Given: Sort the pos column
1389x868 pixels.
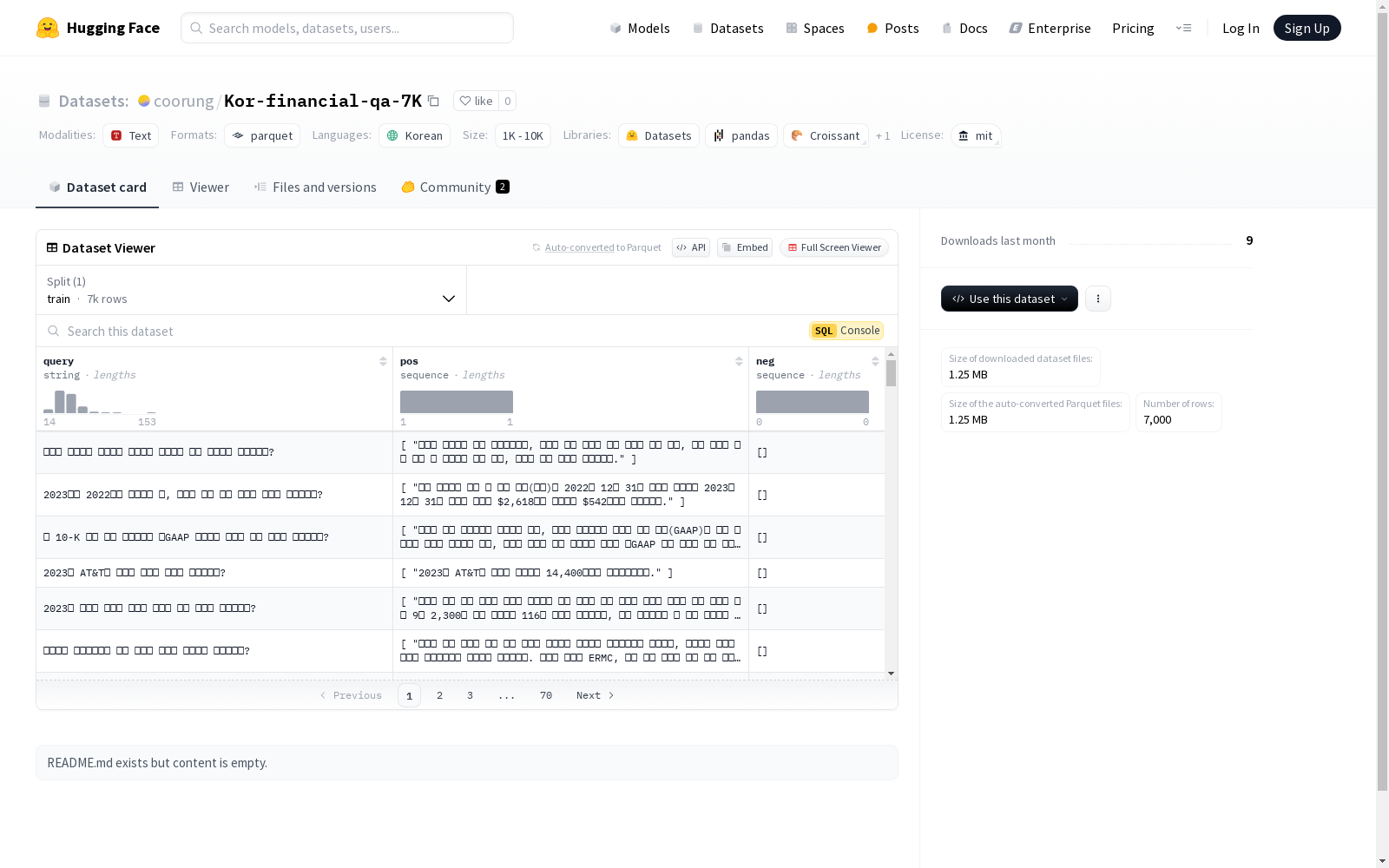Looking at the screenshot, I should (739, 361).
